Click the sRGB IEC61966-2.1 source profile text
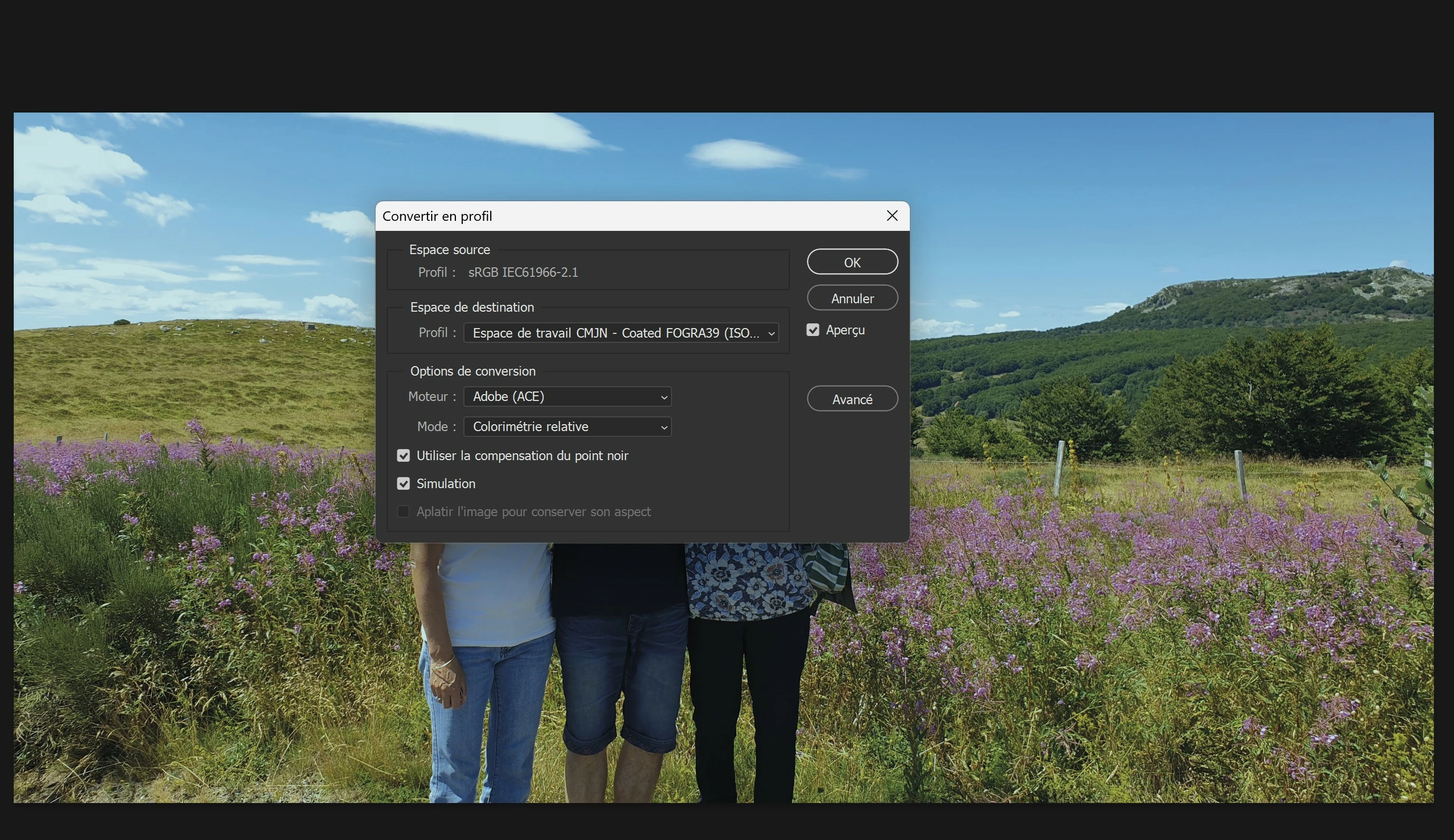Image resolution: width=1454 pixels, height=840 pixels. [523, 272]
